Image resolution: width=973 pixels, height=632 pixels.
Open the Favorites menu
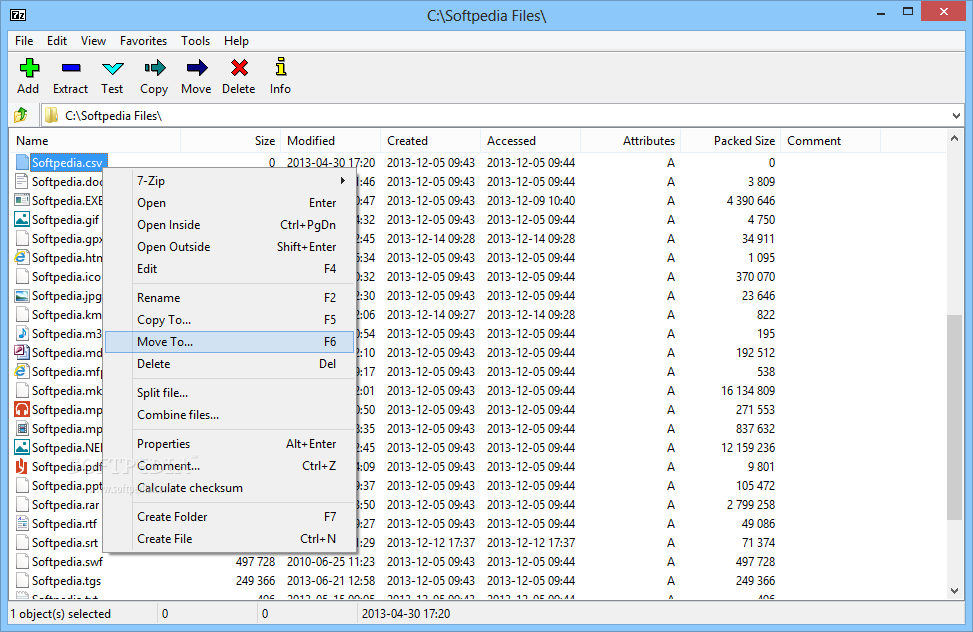143,41
